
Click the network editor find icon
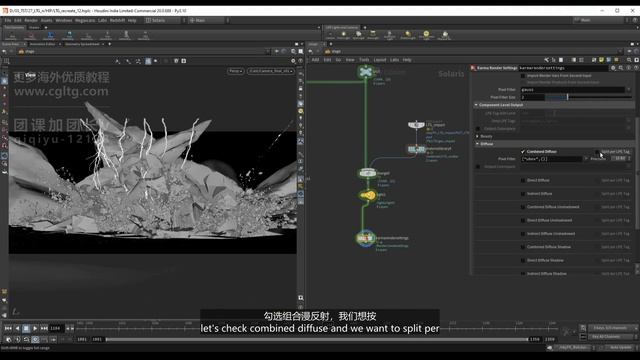tap(629, 60)
